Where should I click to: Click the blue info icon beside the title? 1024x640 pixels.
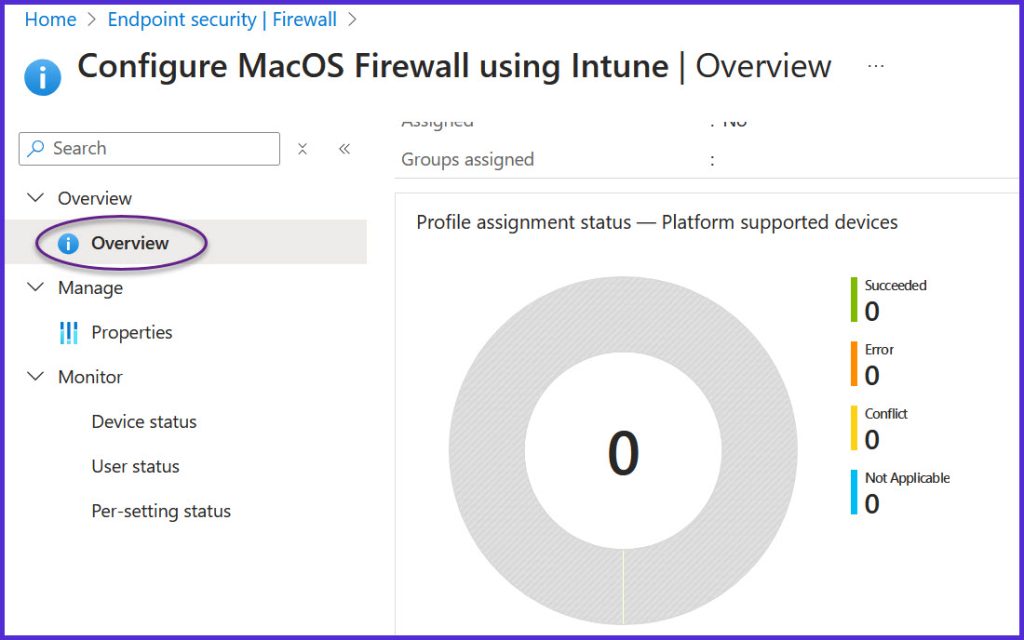(x=42, y=77)
